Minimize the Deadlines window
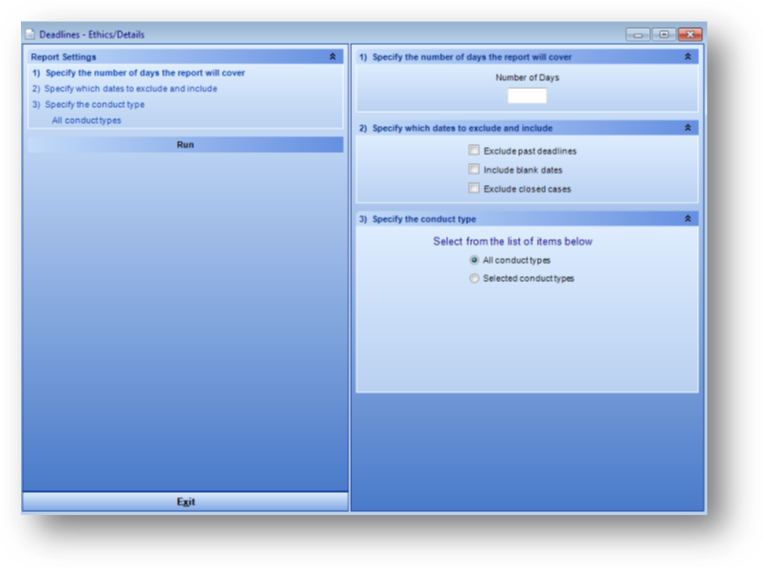763x569 pixels. (x=638, y=35)
